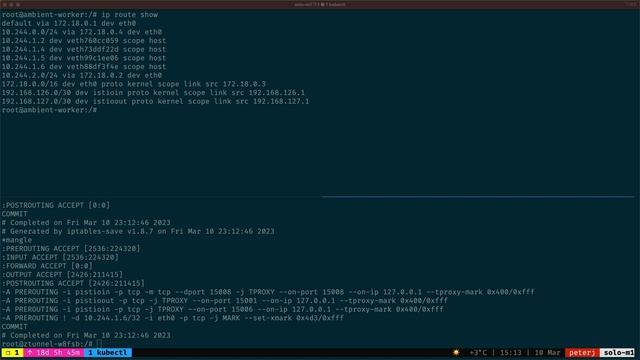Click the uptime 18d 5h 45m segment
Screen dimensions: 640x360
[53, 353]
